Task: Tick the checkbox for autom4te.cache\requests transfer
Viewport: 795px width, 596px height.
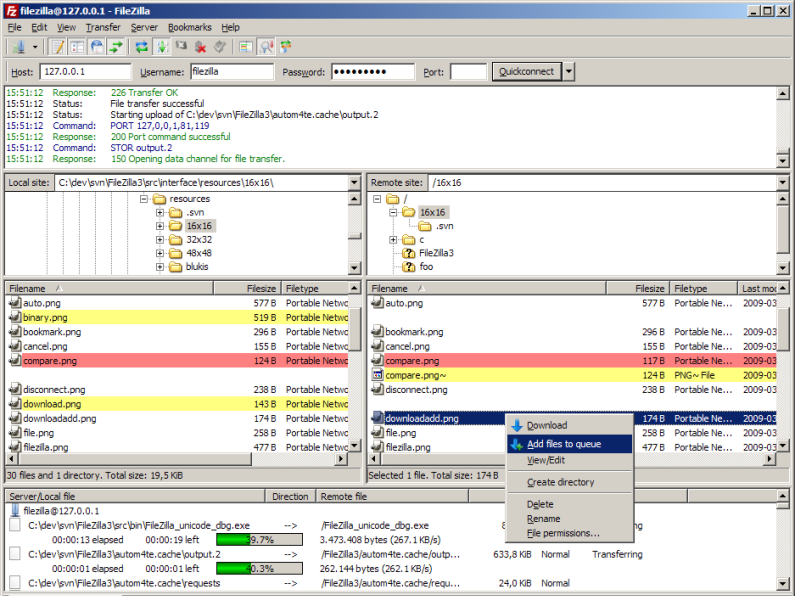Action: 15,582
